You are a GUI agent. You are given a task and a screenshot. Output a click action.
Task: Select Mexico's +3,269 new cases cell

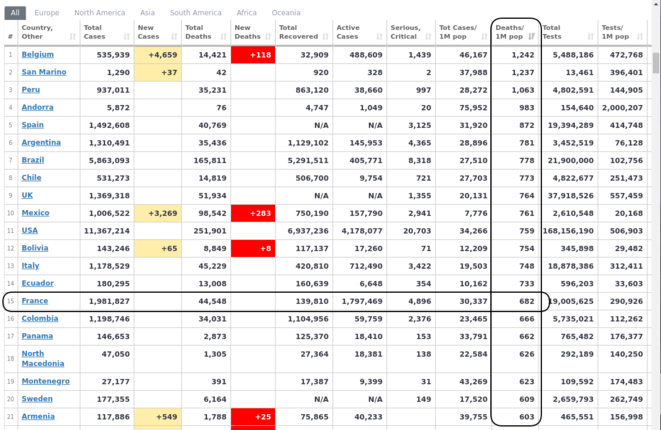tap(158, 213)
